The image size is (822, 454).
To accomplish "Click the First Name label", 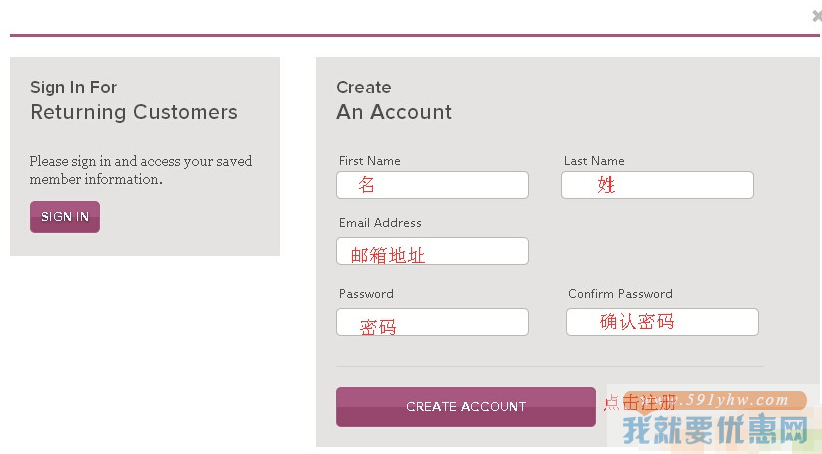I will [369, 161].
